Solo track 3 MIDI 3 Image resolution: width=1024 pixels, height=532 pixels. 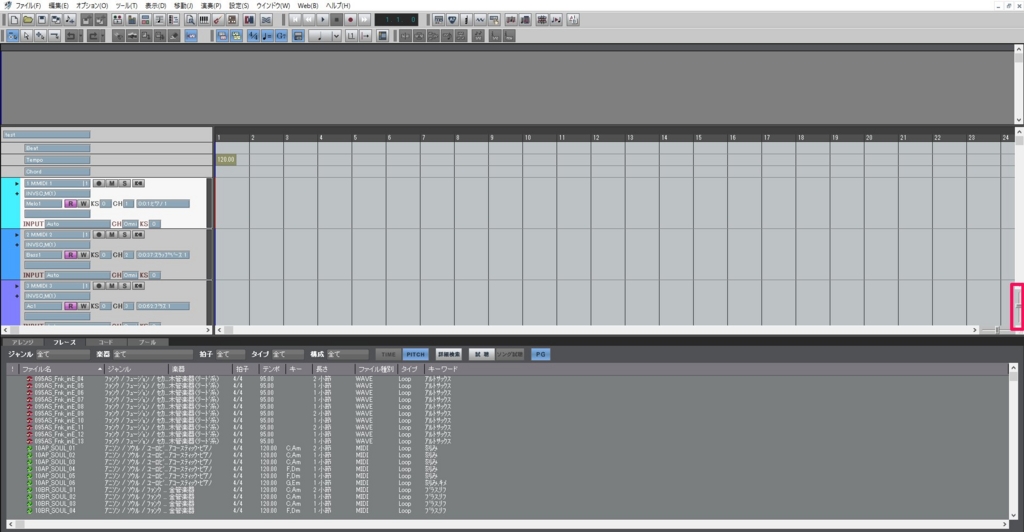coord(124,286)
